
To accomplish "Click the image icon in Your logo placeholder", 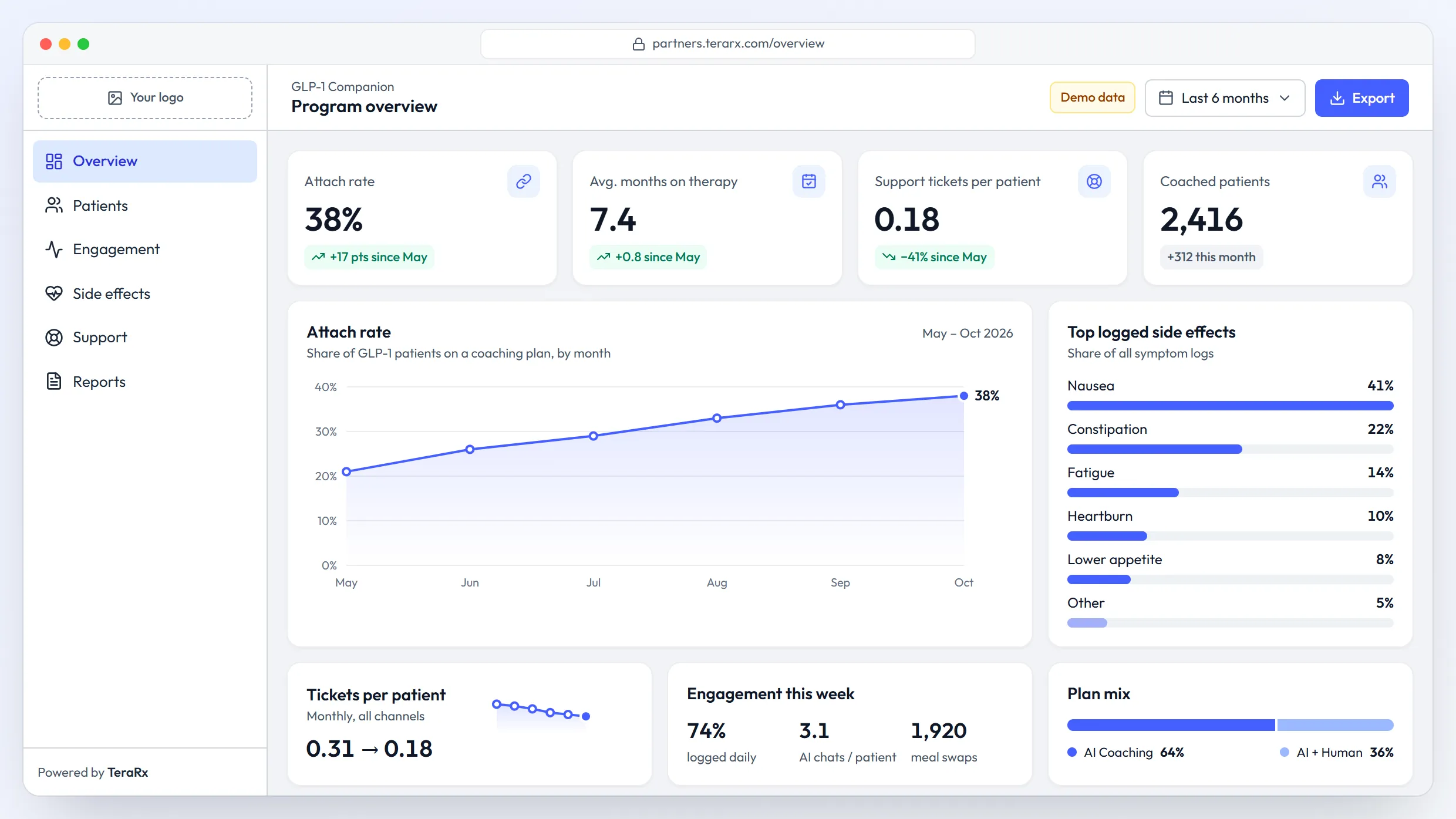I will [115, 98].
